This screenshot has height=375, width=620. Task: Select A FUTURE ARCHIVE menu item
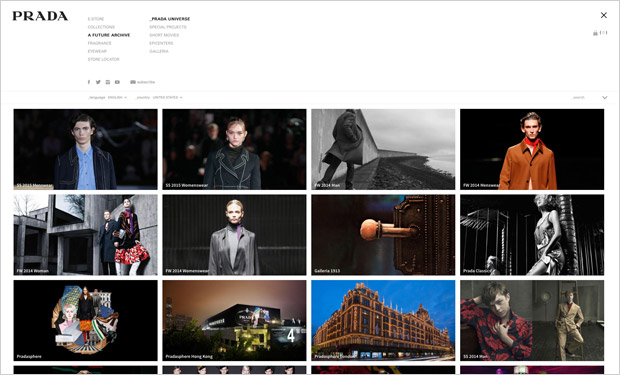(x=109, y=35)
